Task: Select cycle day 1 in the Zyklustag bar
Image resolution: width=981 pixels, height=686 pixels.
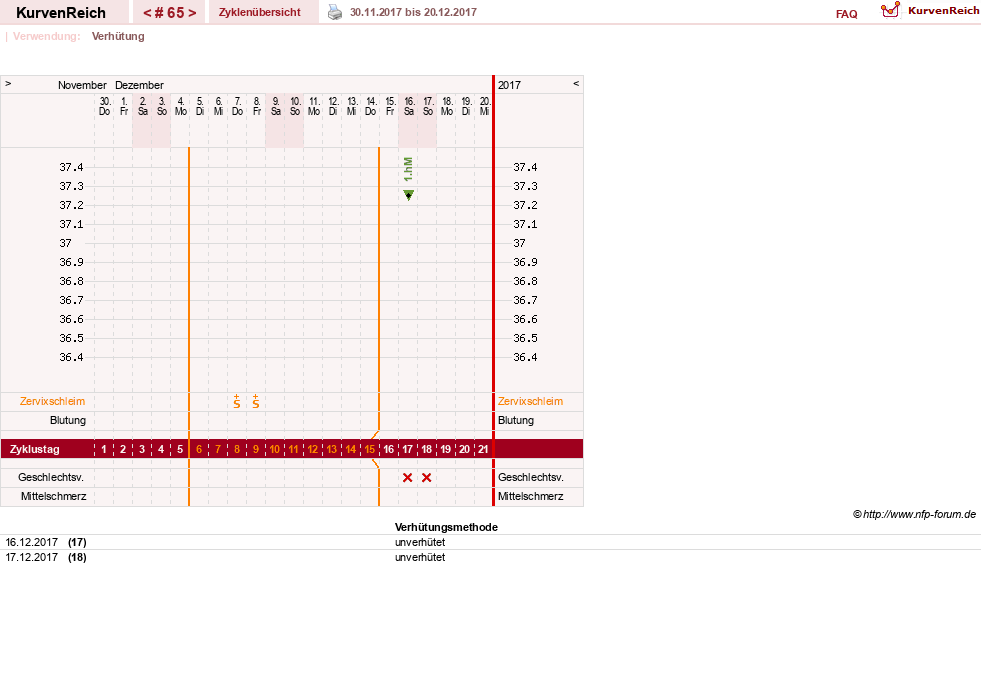Action: tap(104, 449)
